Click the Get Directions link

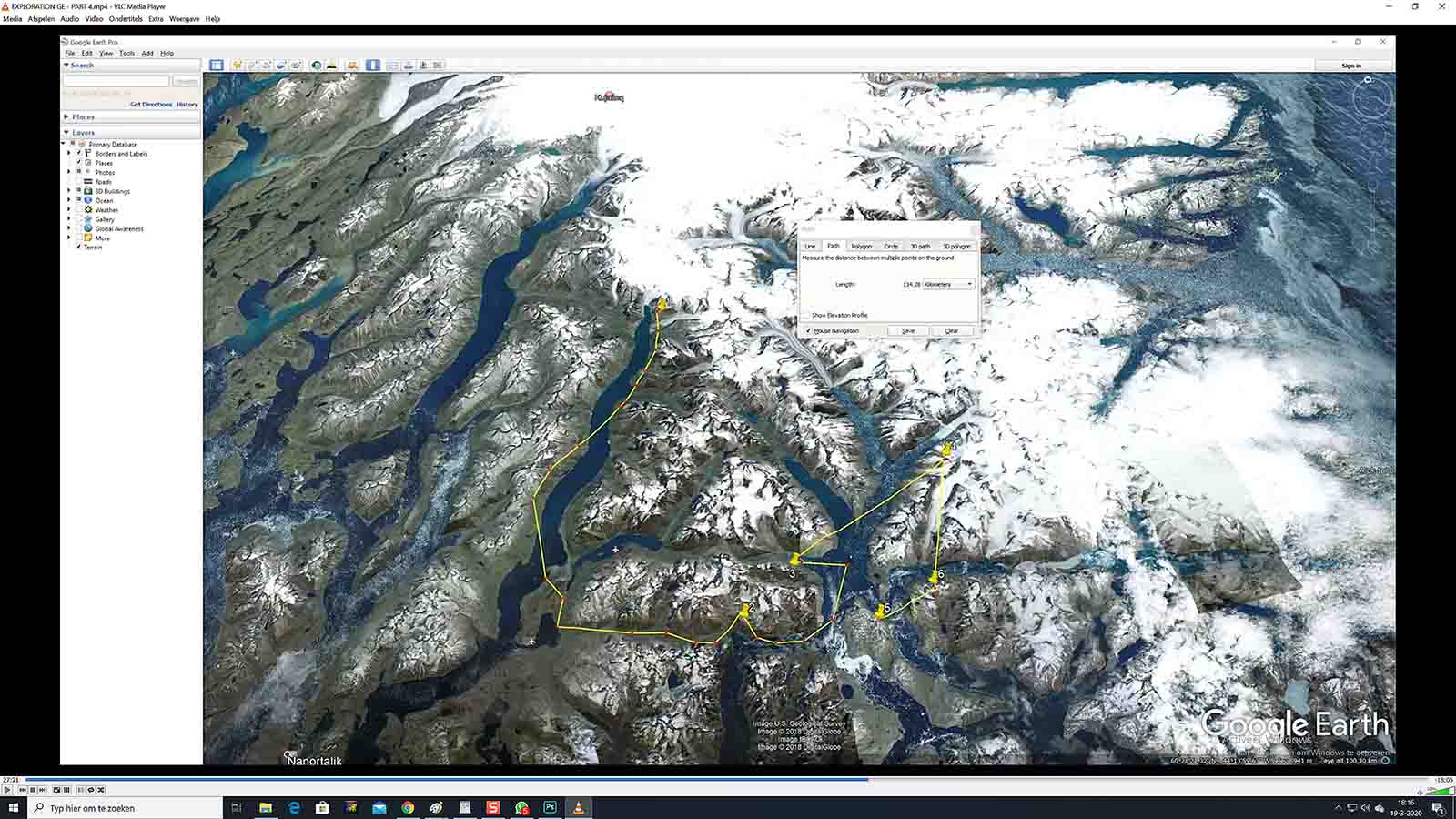click(151, 105)
